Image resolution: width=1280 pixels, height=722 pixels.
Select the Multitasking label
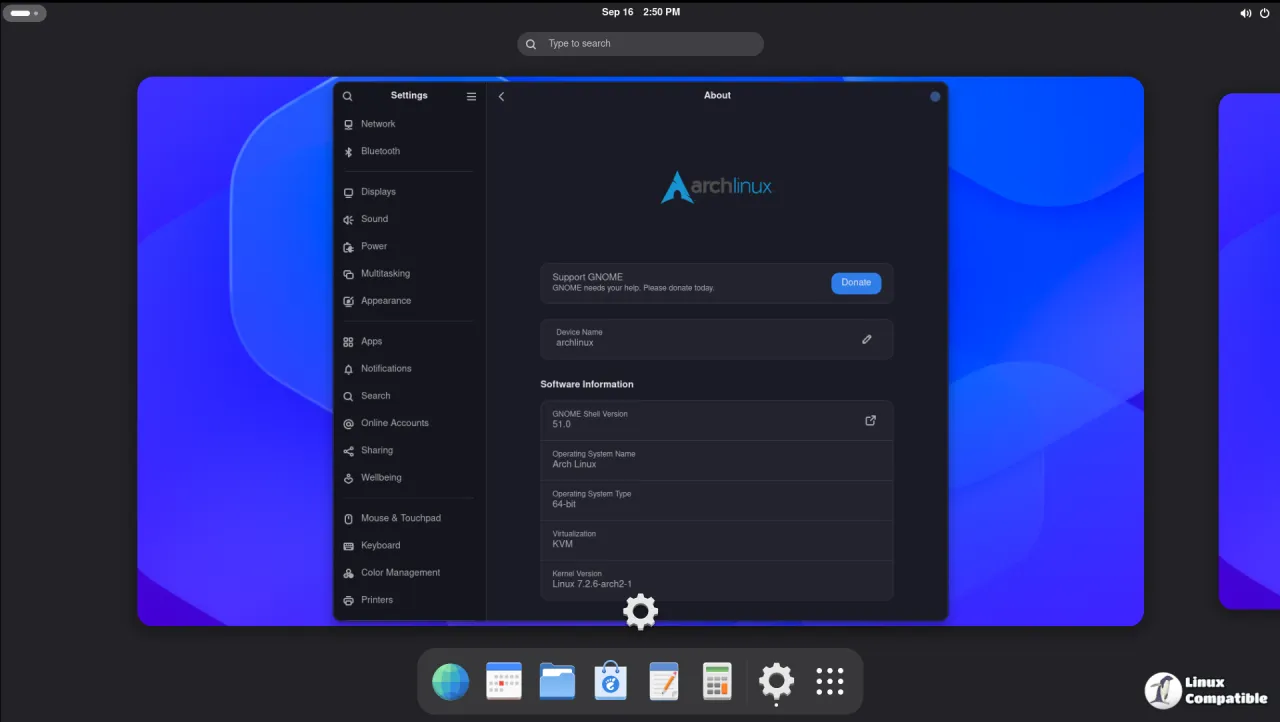point(385,274)
